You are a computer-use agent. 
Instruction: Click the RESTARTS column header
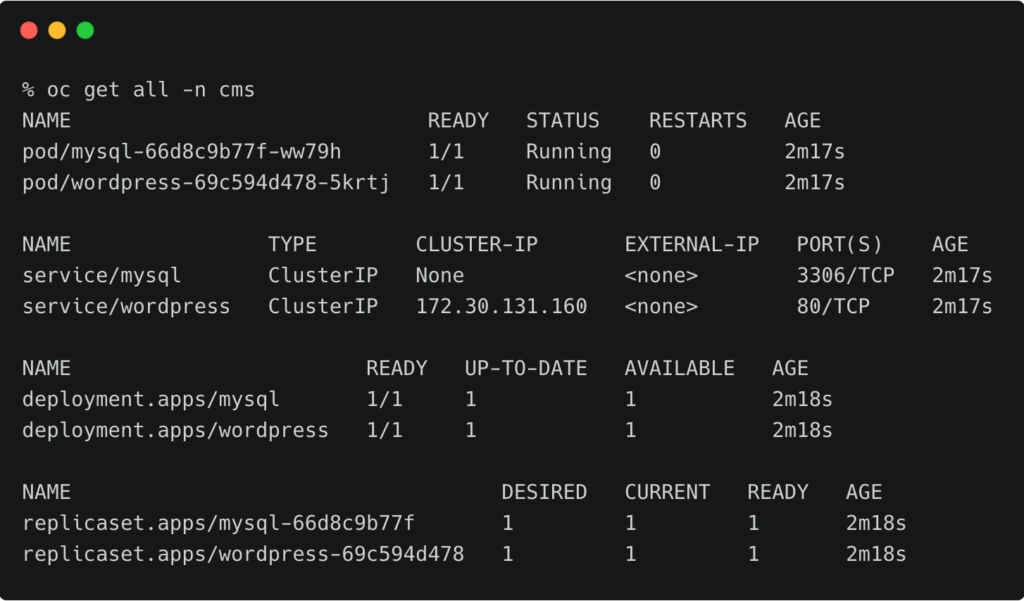(697, 121)
